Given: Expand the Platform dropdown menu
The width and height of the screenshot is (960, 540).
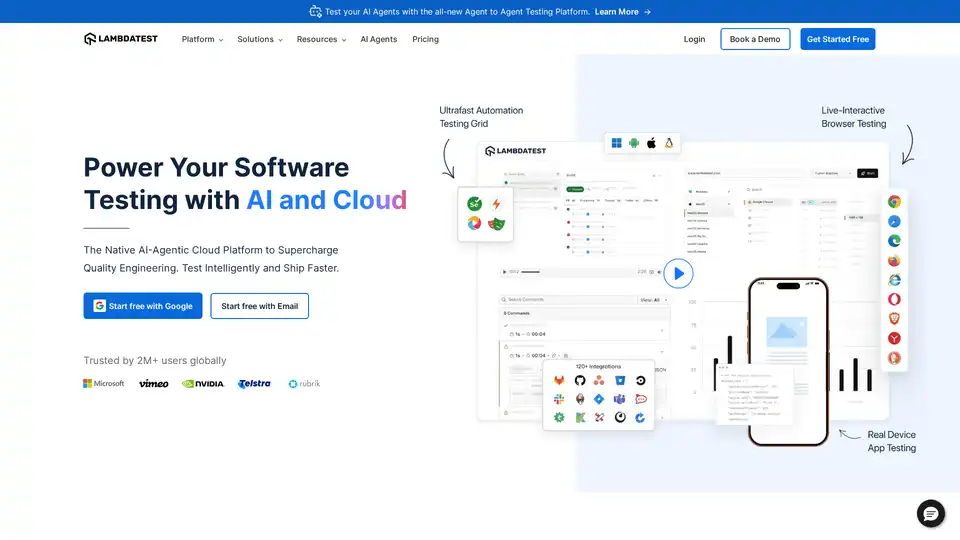Looking at the screenshot, I should 202,39.
